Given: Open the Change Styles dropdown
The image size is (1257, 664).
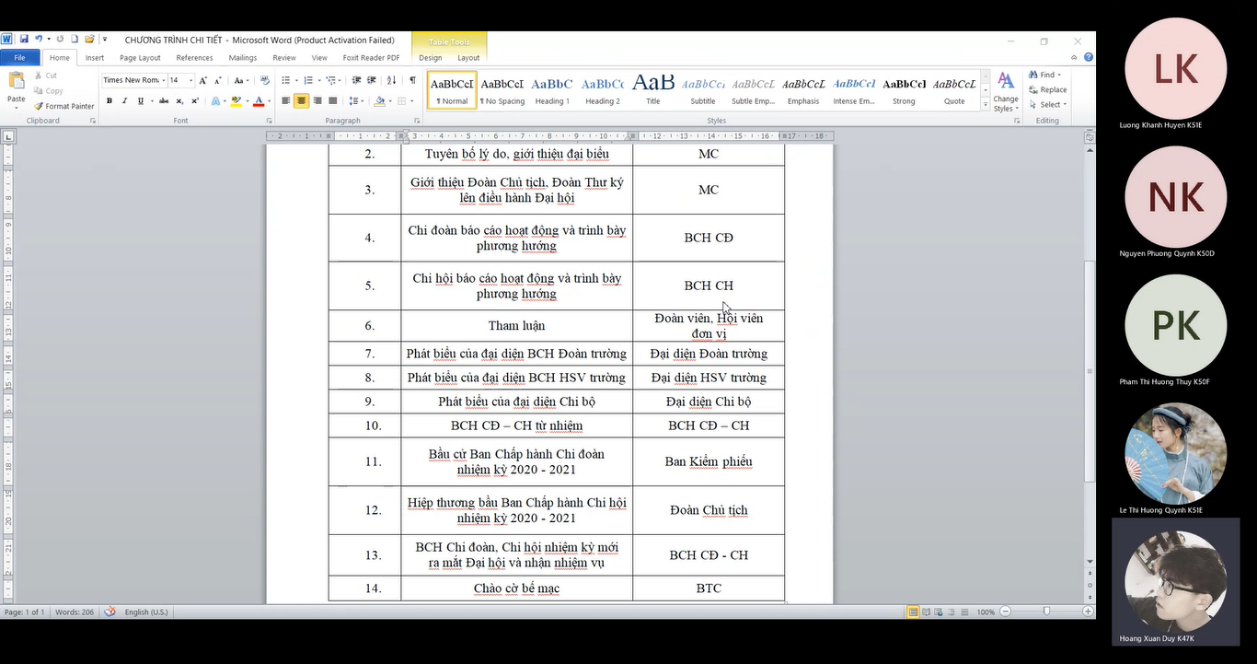Looking at the screenshot, I should (1006, 92).
